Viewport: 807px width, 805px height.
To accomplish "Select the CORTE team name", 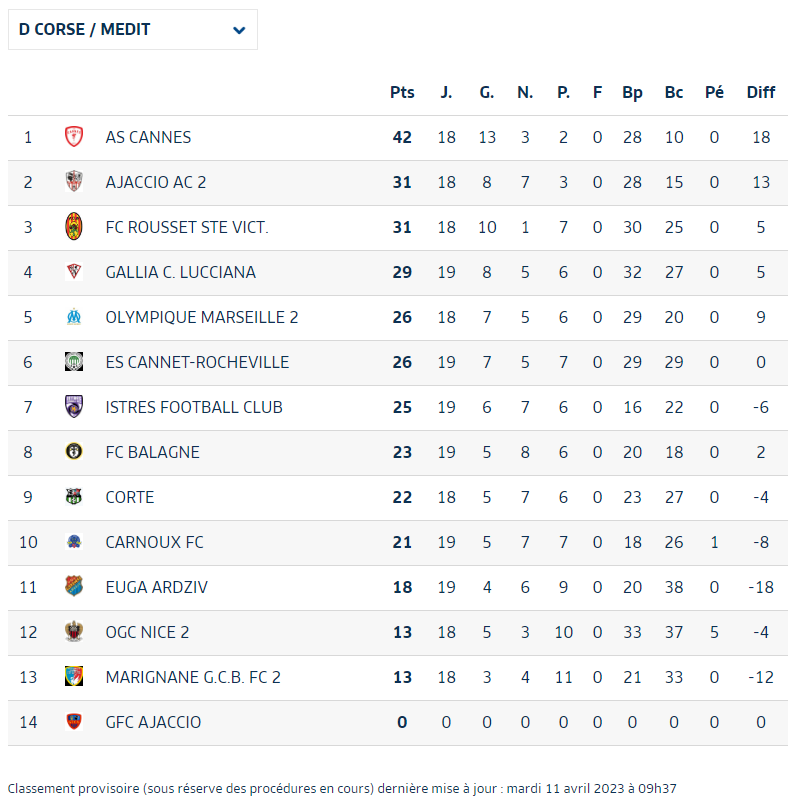I will tap(130, 497).
